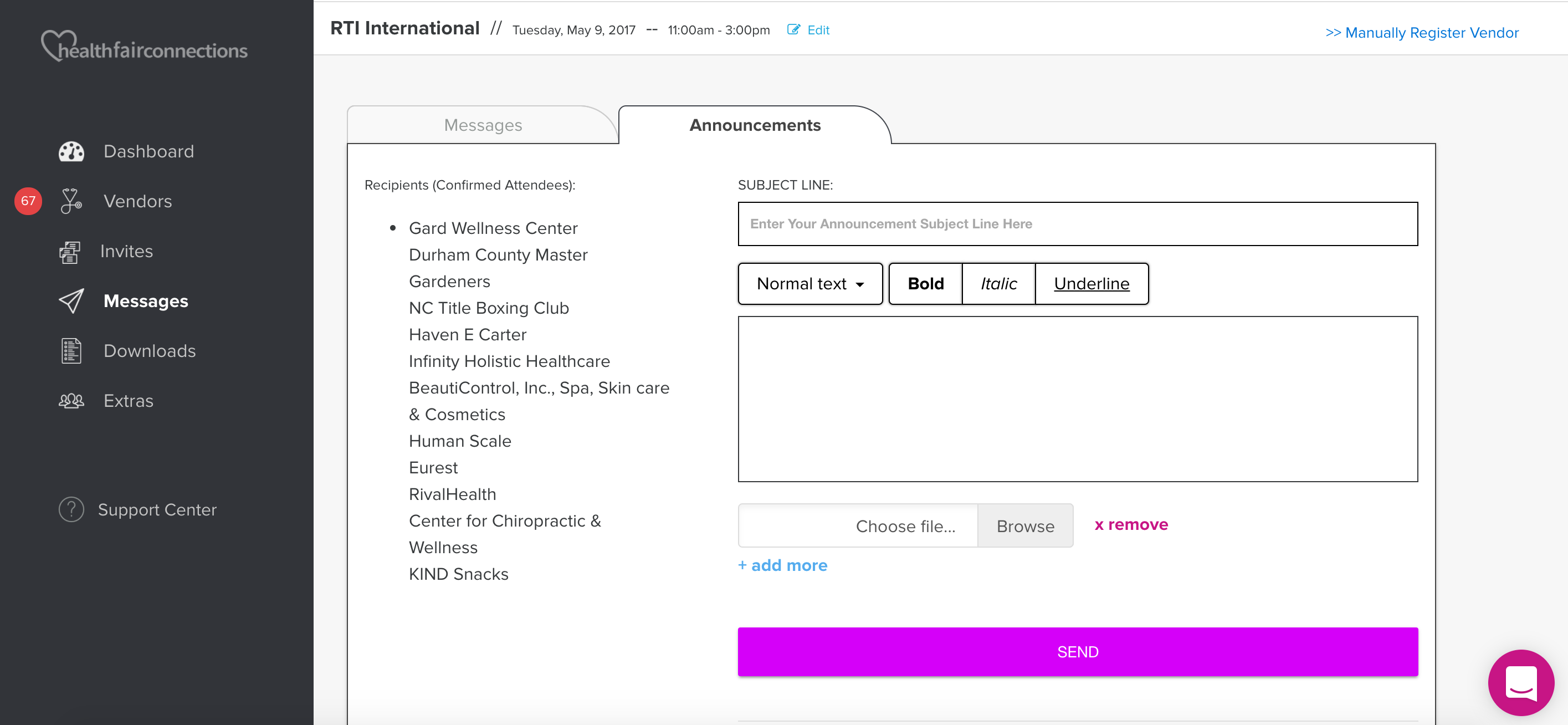This screenshot has height=725, width=1568.
Task: Open the Vendors section
Action: 137,202
